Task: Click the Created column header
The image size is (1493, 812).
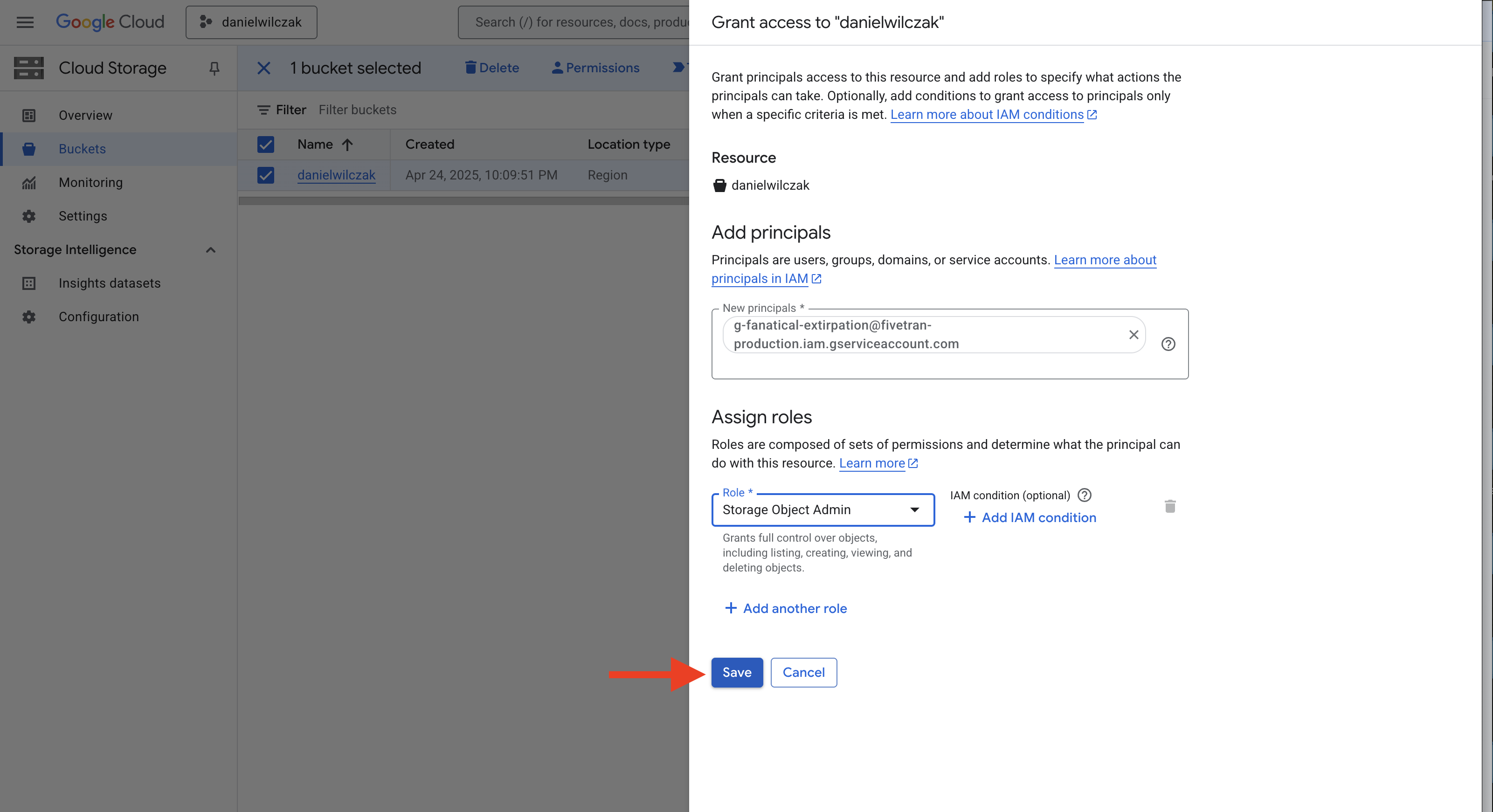Action: 430,145
